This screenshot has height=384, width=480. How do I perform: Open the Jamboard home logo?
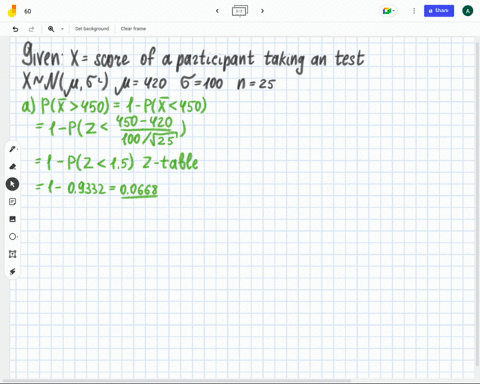12,11
